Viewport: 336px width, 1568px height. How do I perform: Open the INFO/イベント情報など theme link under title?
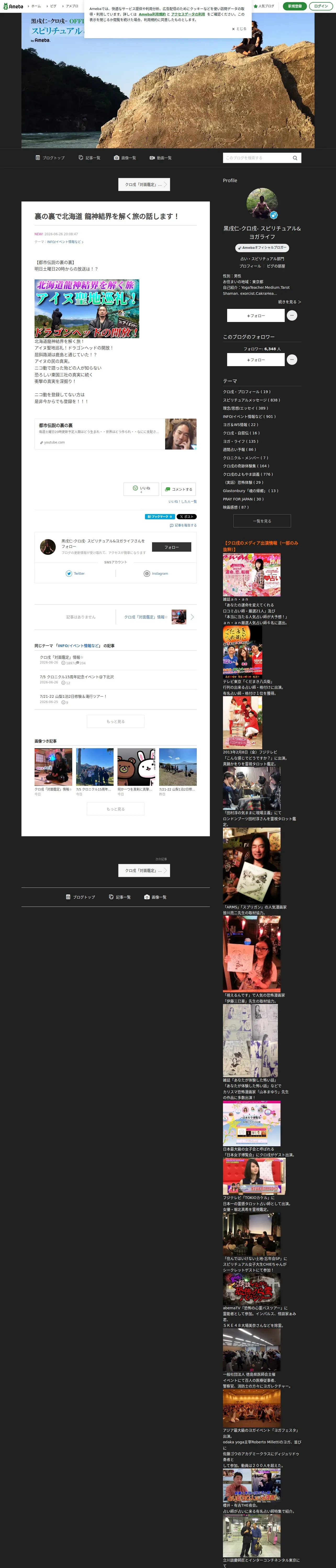(x=65, y=242)
